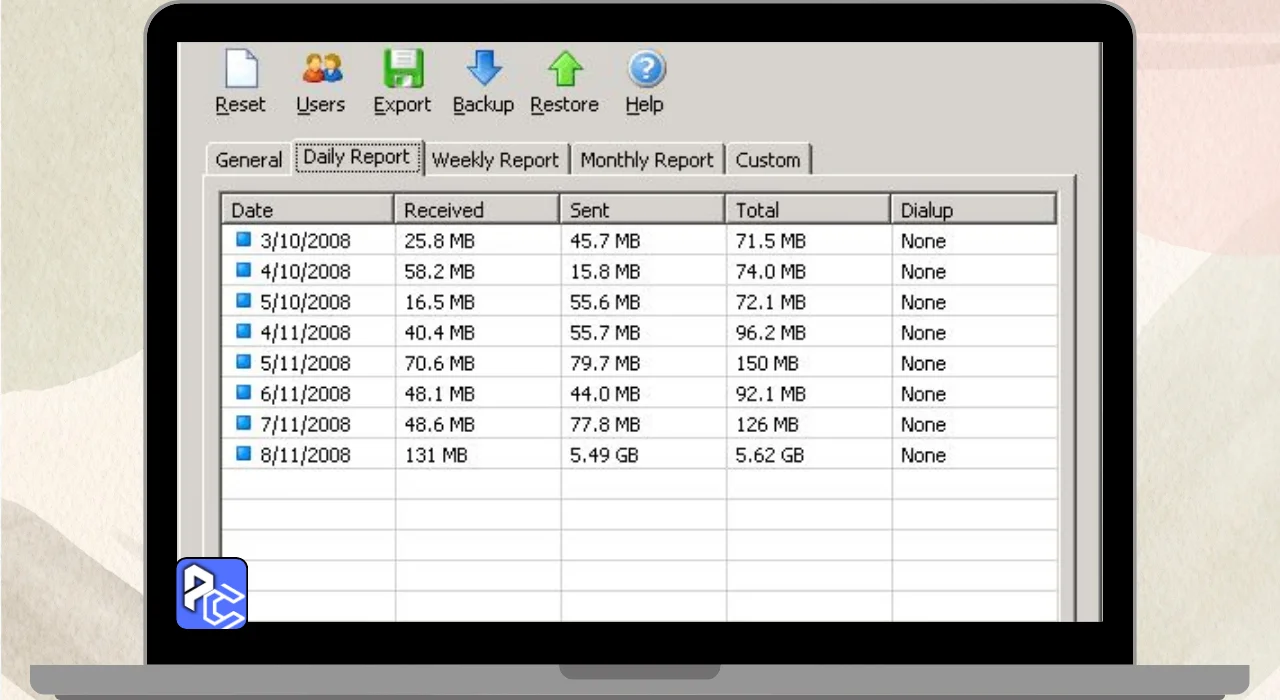Switch to the General tab
Screen dimensions: 1280x700
[x=249, y=160]
